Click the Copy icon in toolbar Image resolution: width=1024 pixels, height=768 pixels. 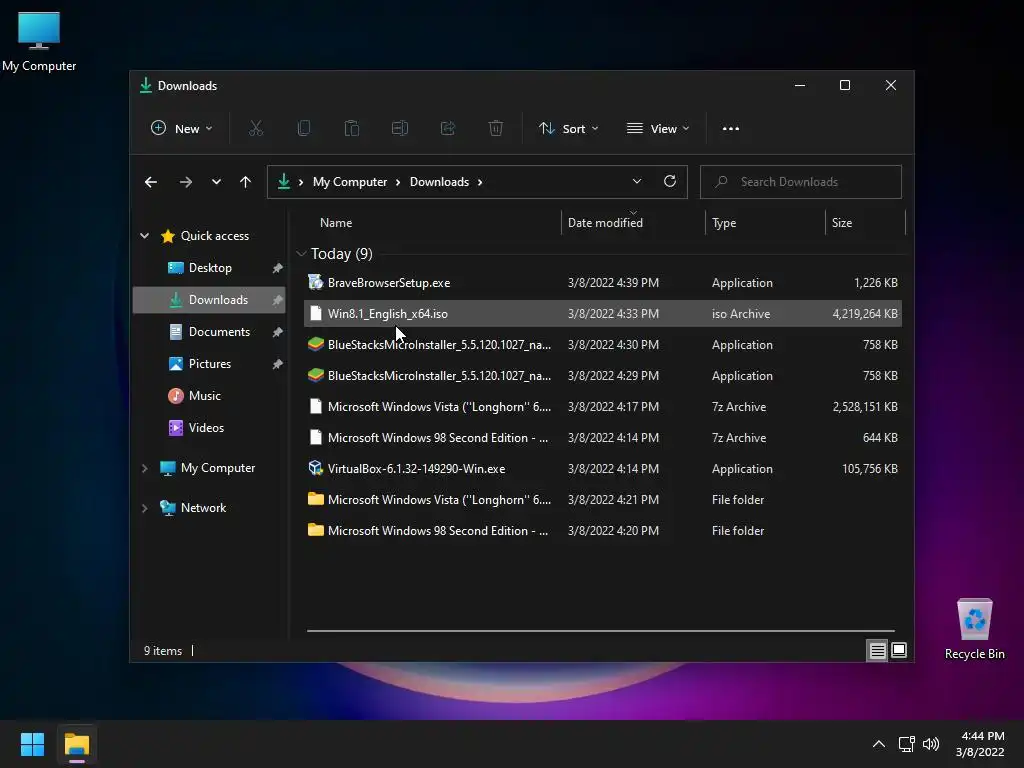(304, 129)
